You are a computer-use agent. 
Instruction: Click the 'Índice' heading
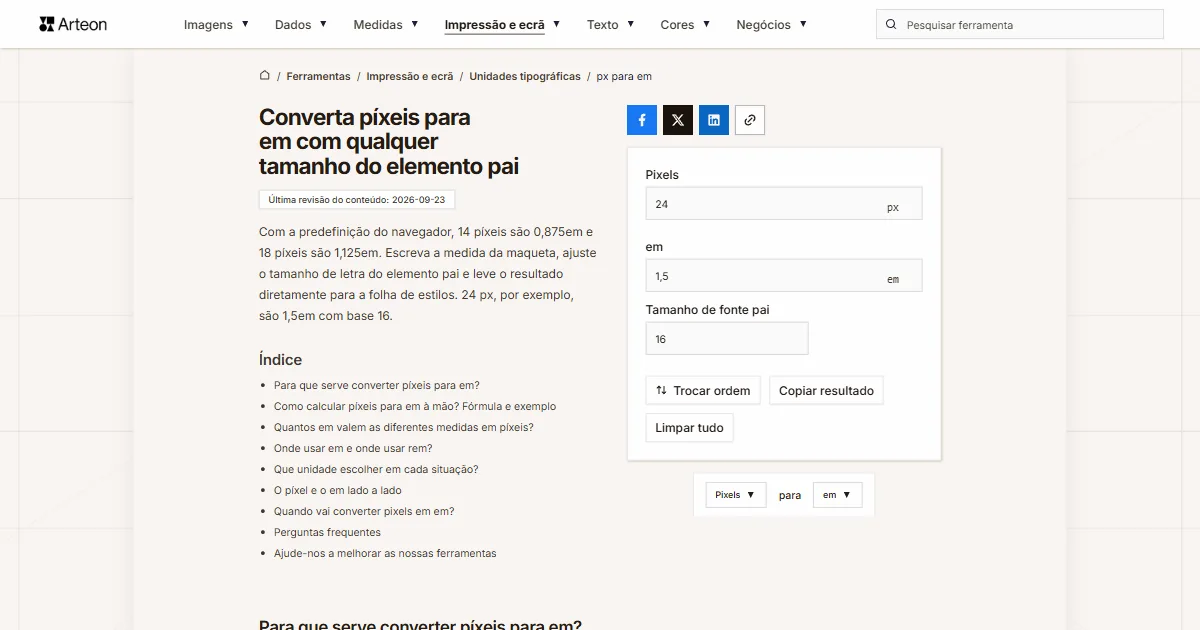coord(280,359)
